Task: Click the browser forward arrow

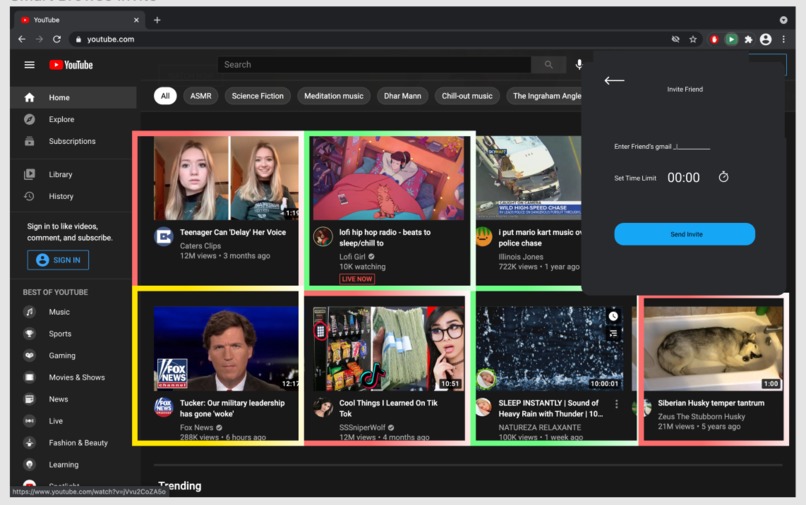Action: pyautogui.click(x=39, y=39)
